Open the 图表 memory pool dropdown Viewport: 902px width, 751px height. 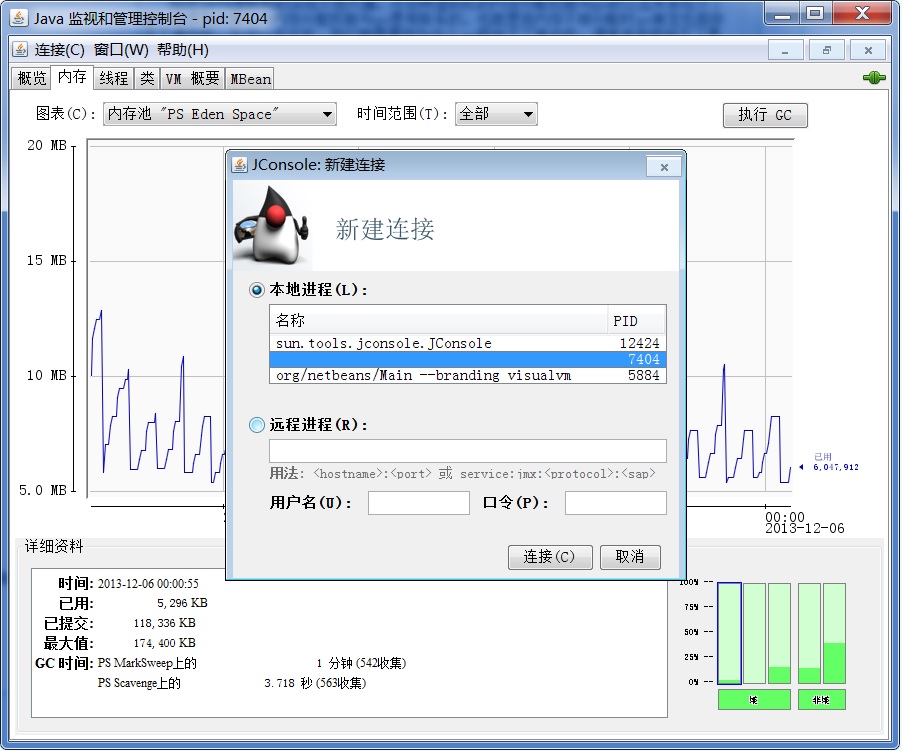coord(220,114)
